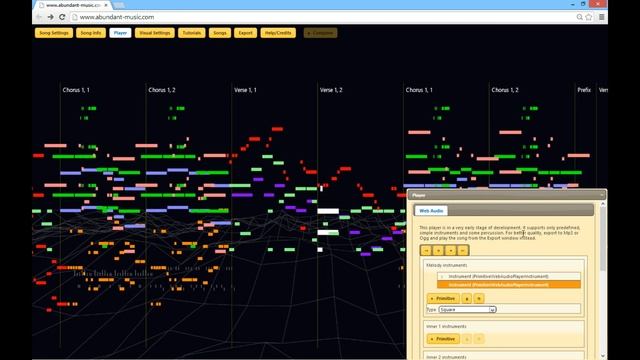The height and width of the screenshot is (360, 640).
Task: Click the first player transport button
Action: (426, 250)
